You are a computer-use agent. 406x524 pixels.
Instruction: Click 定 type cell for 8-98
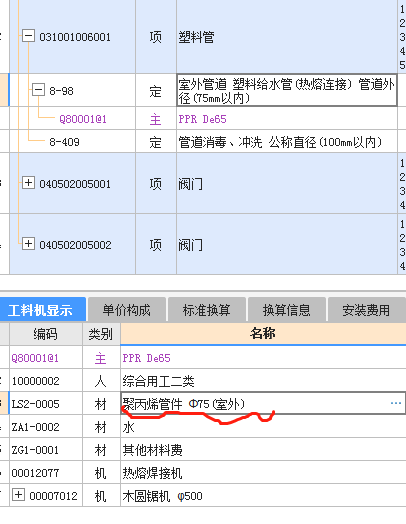pyautogui.click(x=156, y=91)
